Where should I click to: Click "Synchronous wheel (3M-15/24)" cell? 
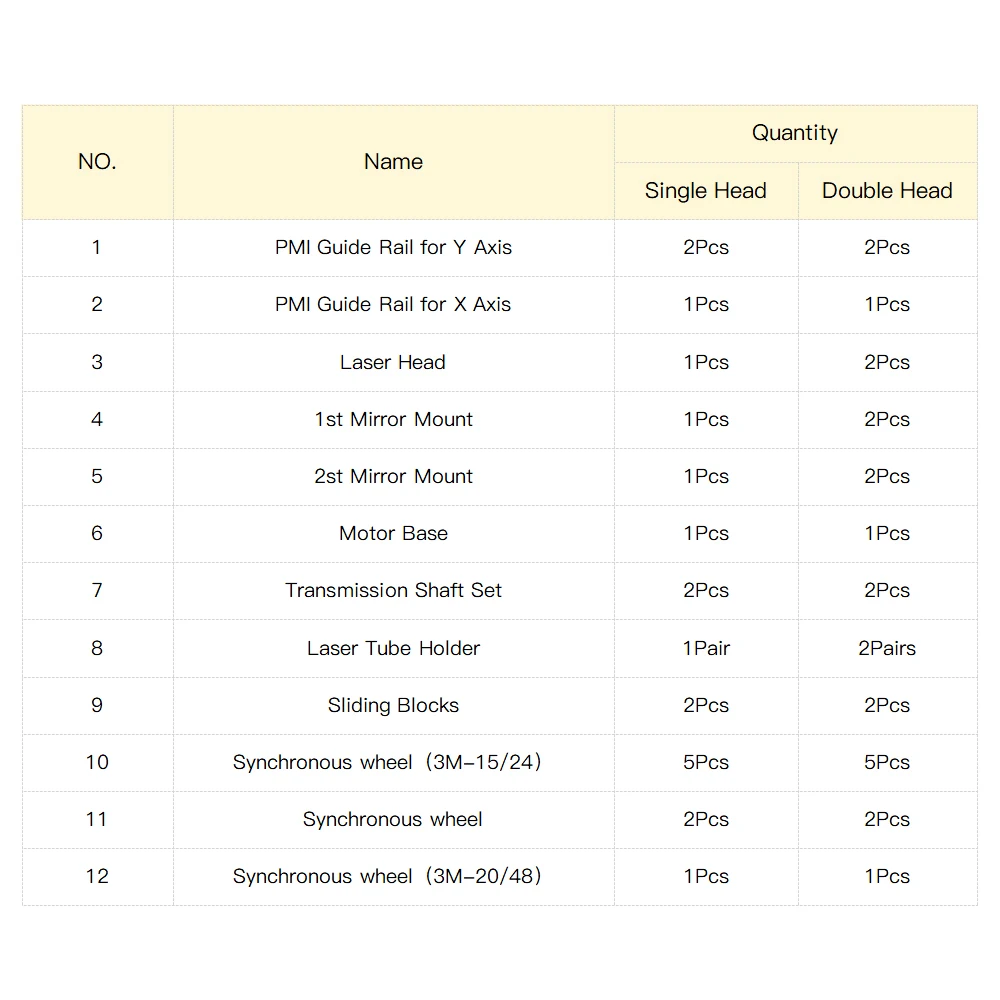(x=387, y=762)
